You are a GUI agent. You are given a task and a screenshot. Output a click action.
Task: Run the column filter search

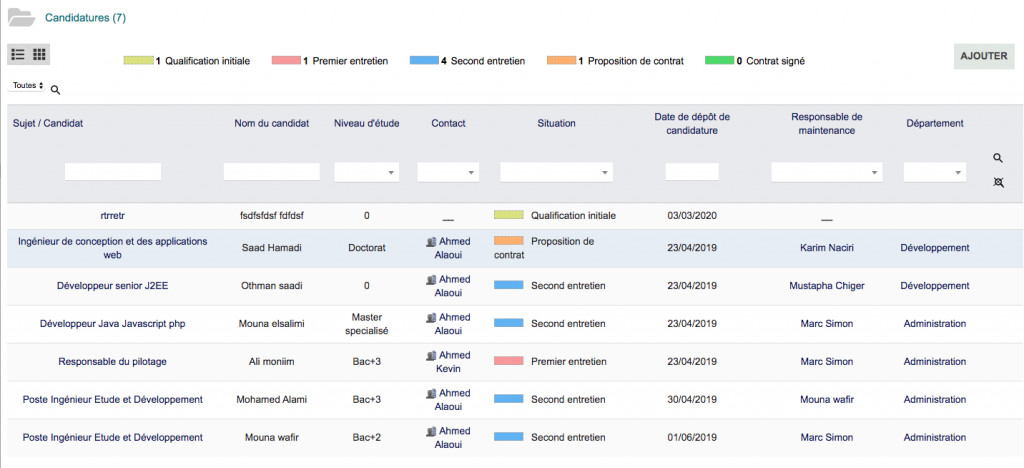[998, 158]
